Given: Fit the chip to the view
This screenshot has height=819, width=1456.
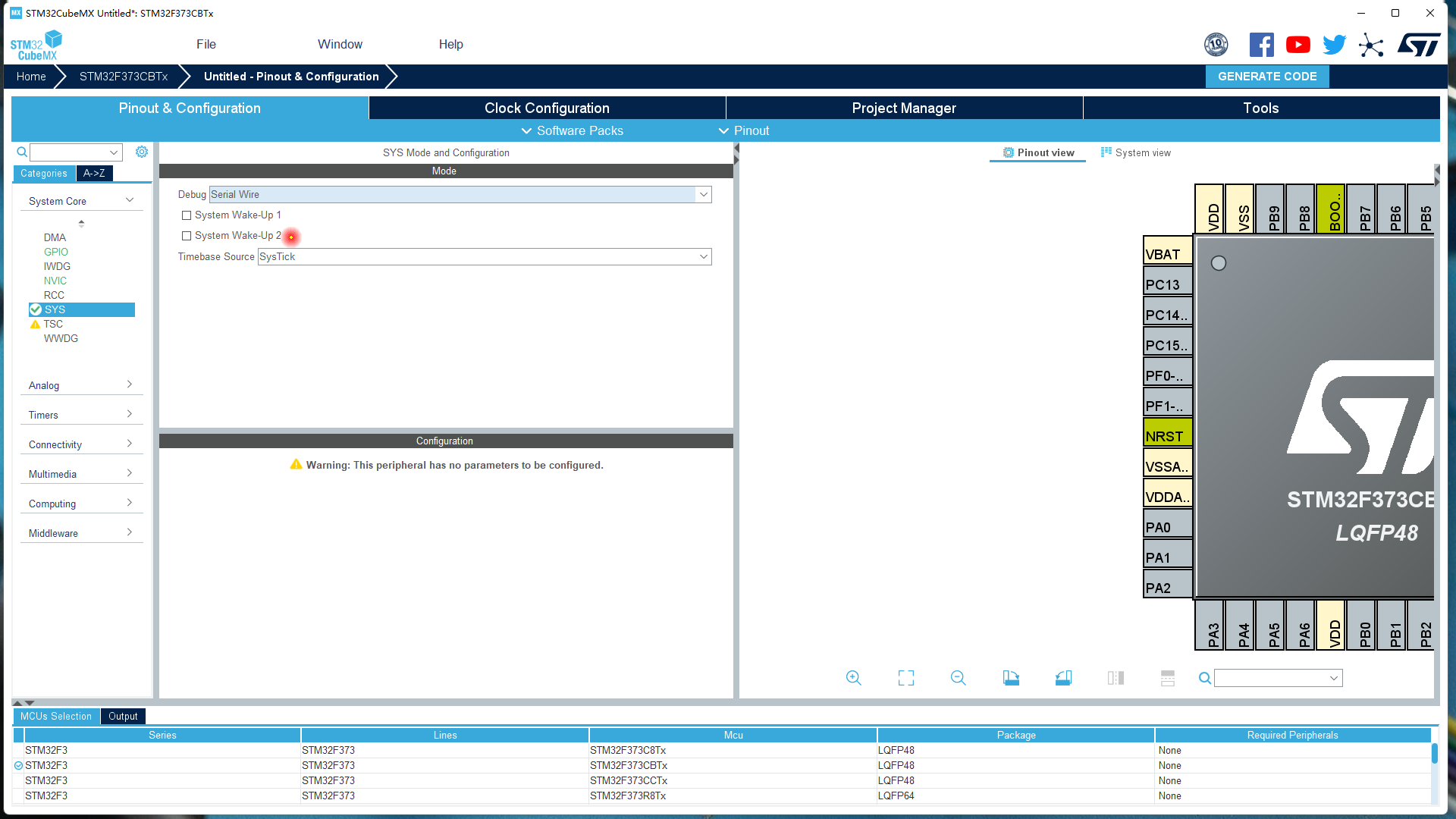Looking at the screenshot, I should pyautogui.click(x=905, y=678).
